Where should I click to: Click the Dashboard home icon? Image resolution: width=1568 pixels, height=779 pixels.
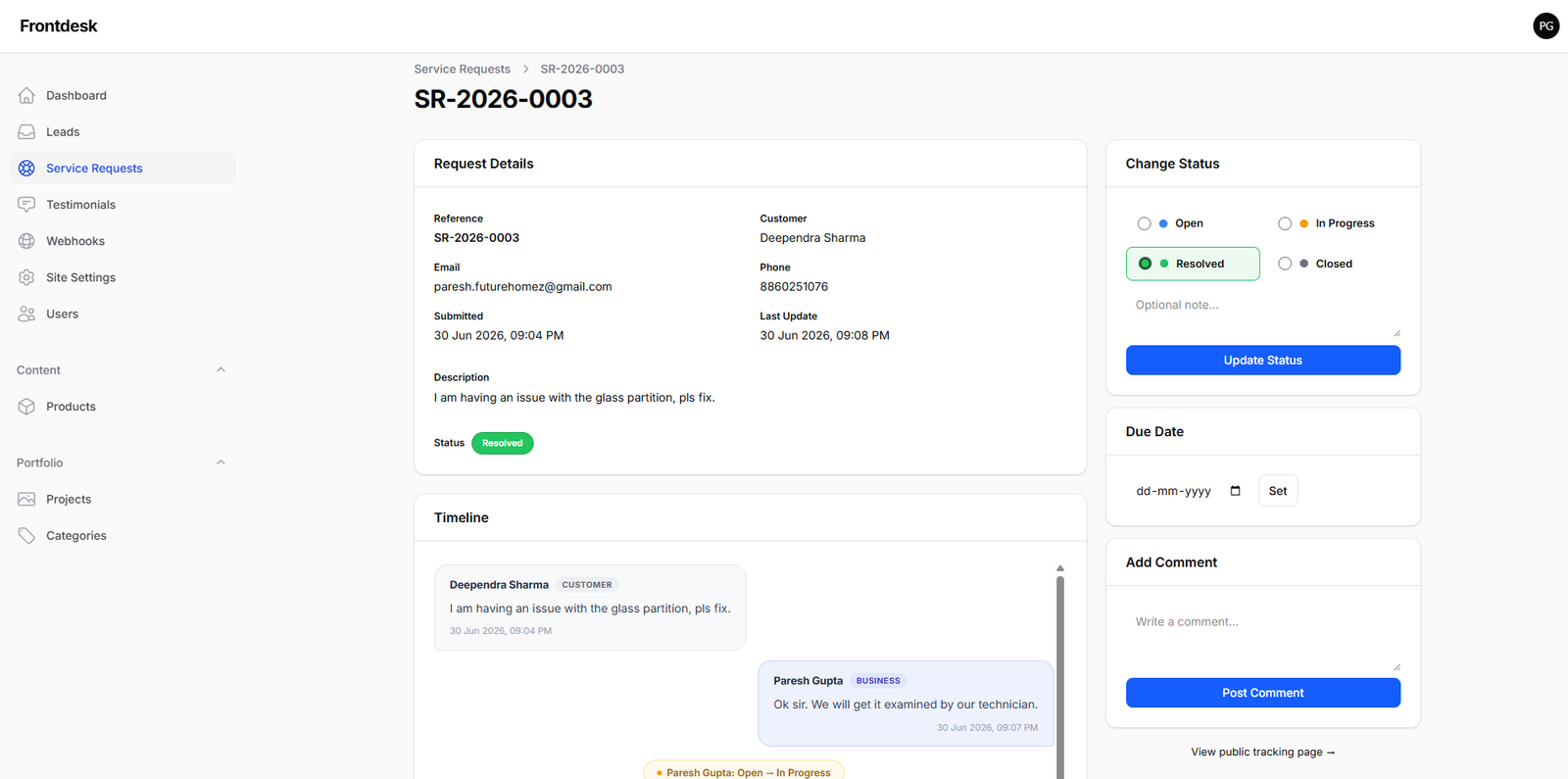(x=26, y=95)
